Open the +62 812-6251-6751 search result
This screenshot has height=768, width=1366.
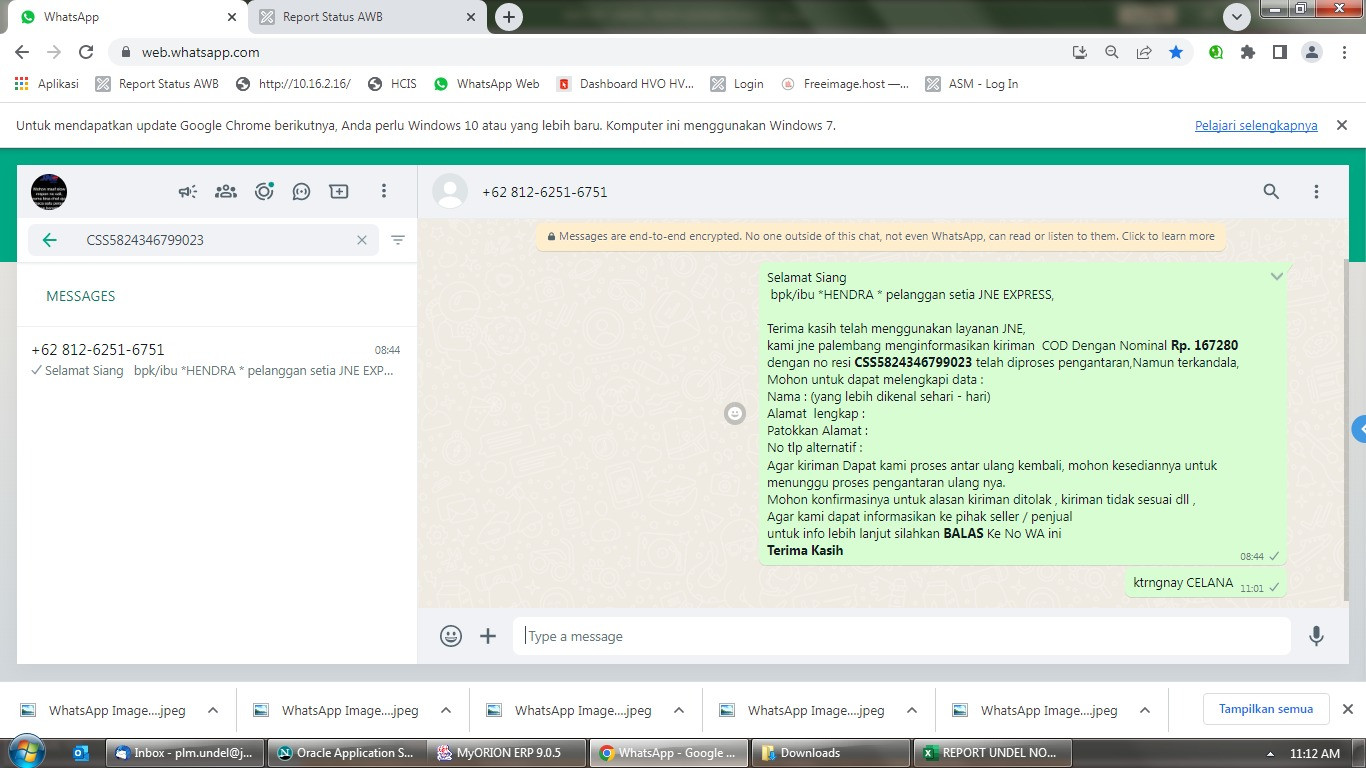pos(216,360)
